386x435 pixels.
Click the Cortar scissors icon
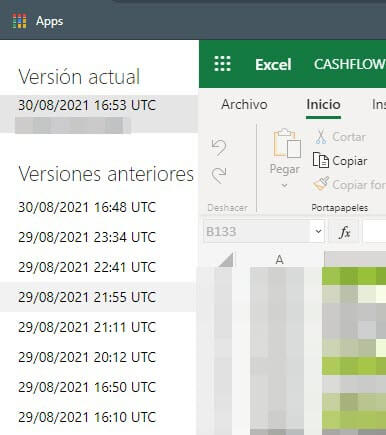(321, 137)
